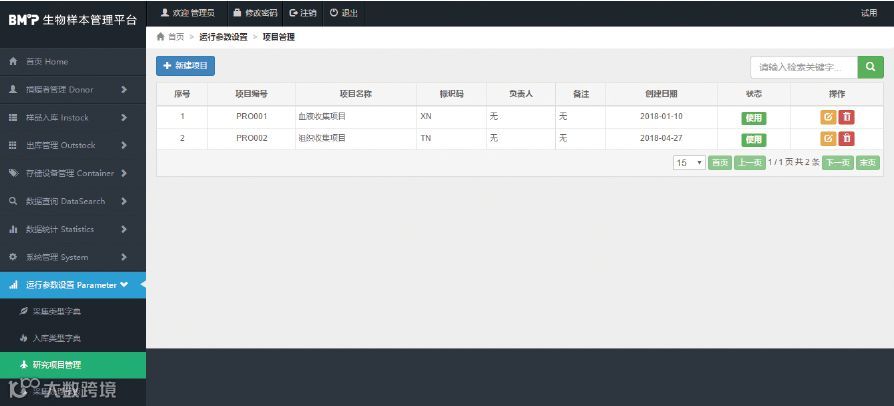
Task: Collapse the Parameter menu chevron
Action: (x=124, y=285)
